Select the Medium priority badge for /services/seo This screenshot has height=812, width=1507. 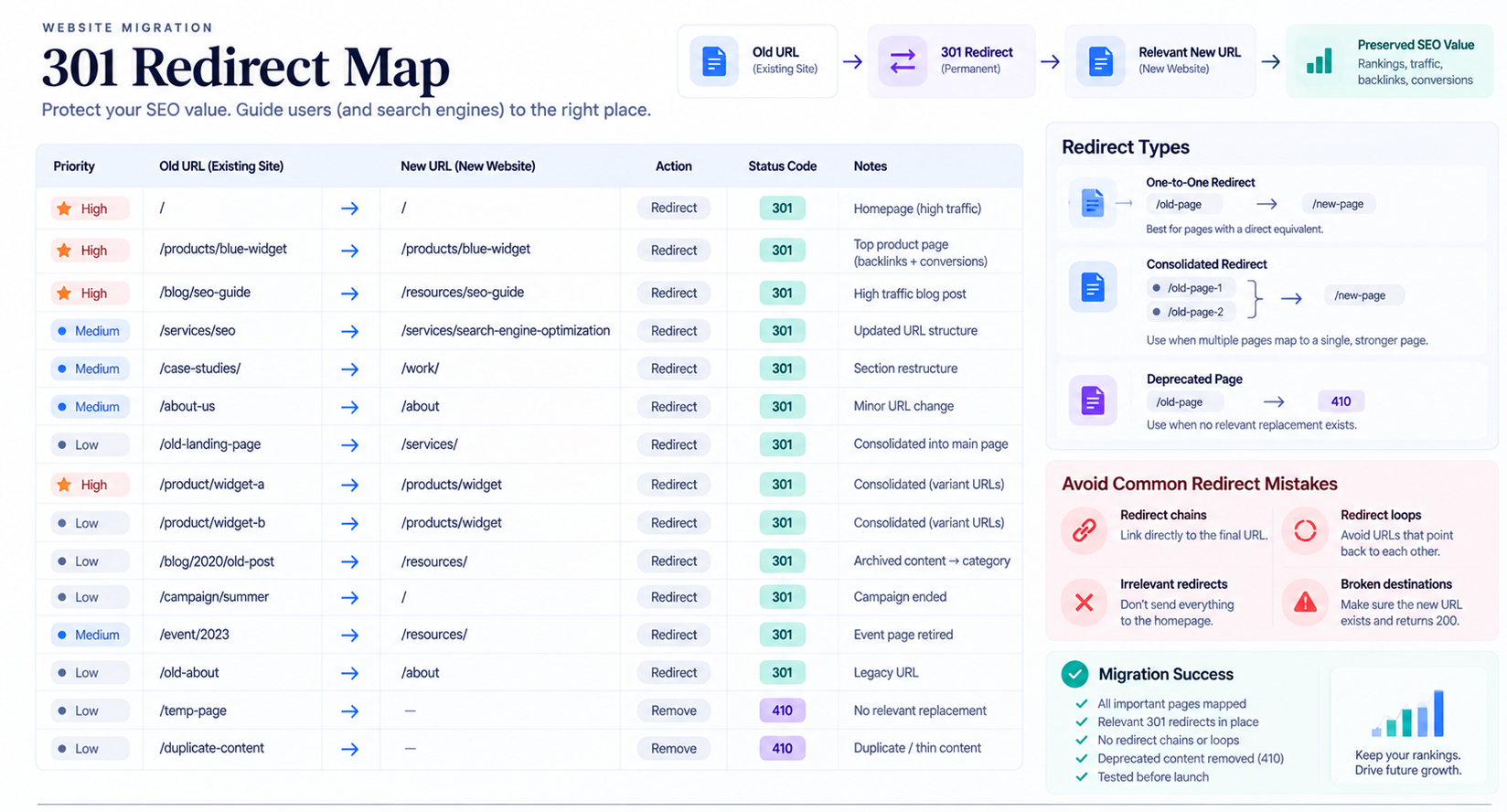pyautogui.click(x=90, y=331)
